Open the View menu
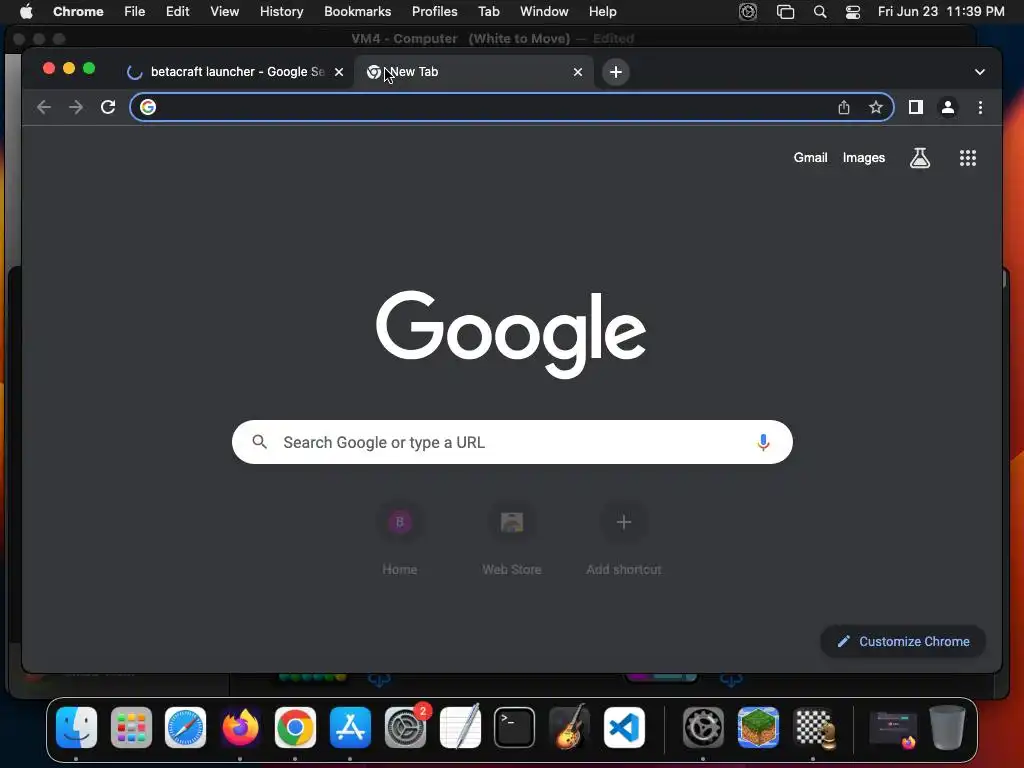This screenshot has width=1024, height=768. (x=225, y=11)
